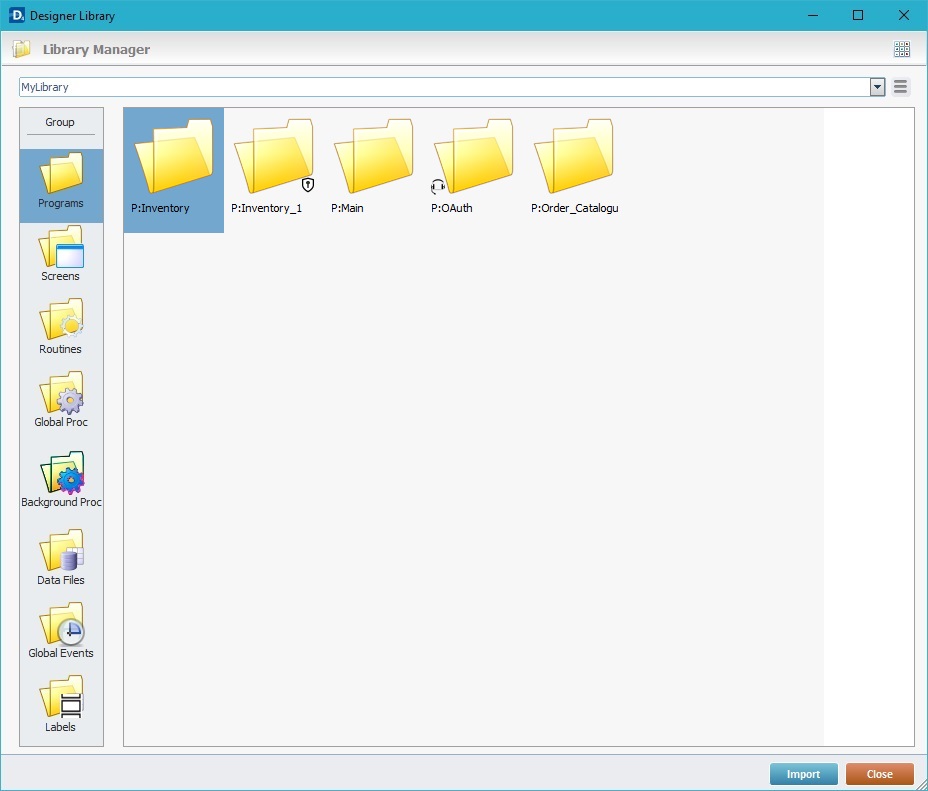
Task: Select the P:Inventory program folder
Action: tap(173, 168)
